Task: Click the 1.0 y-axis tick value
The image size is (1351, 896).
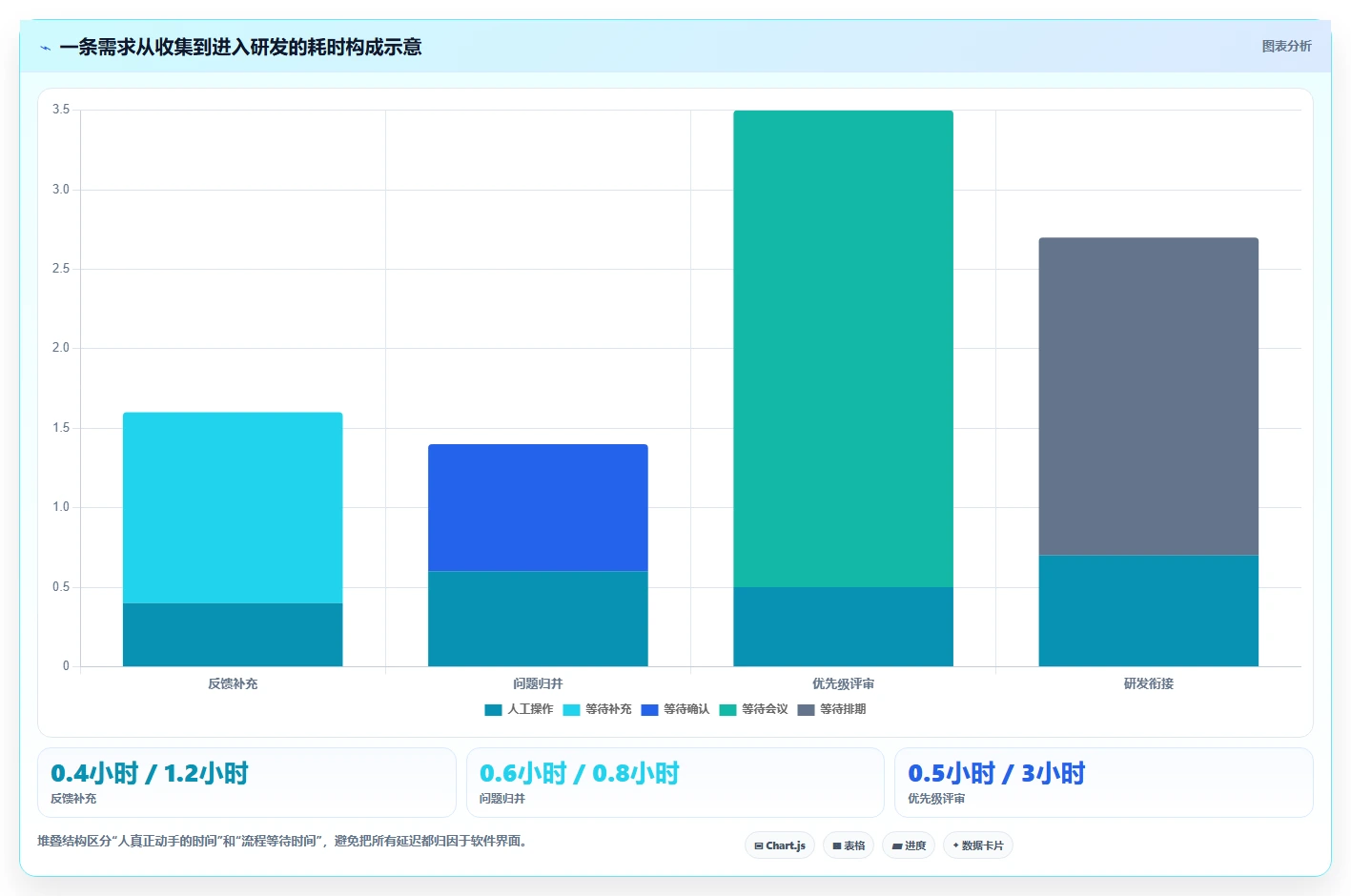Action: (x=61, y=507)
